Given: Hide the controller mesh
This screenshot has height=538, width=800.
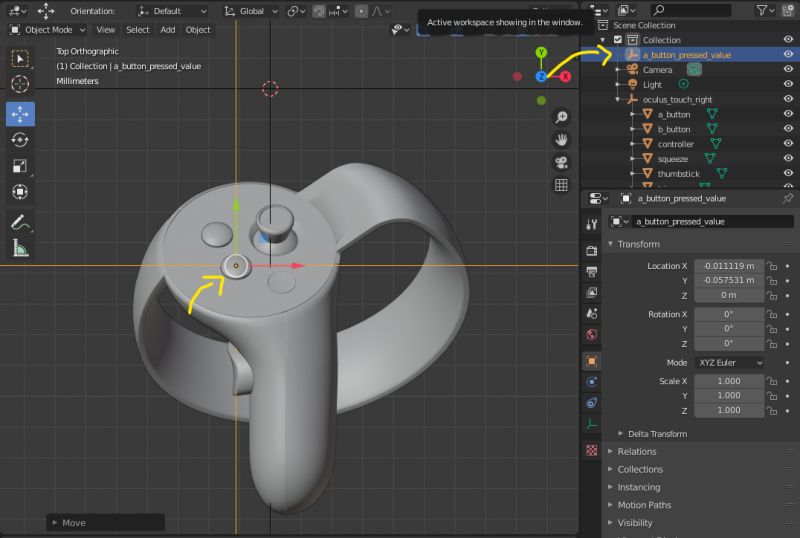Looking at the screenshot, I should 788,143.
